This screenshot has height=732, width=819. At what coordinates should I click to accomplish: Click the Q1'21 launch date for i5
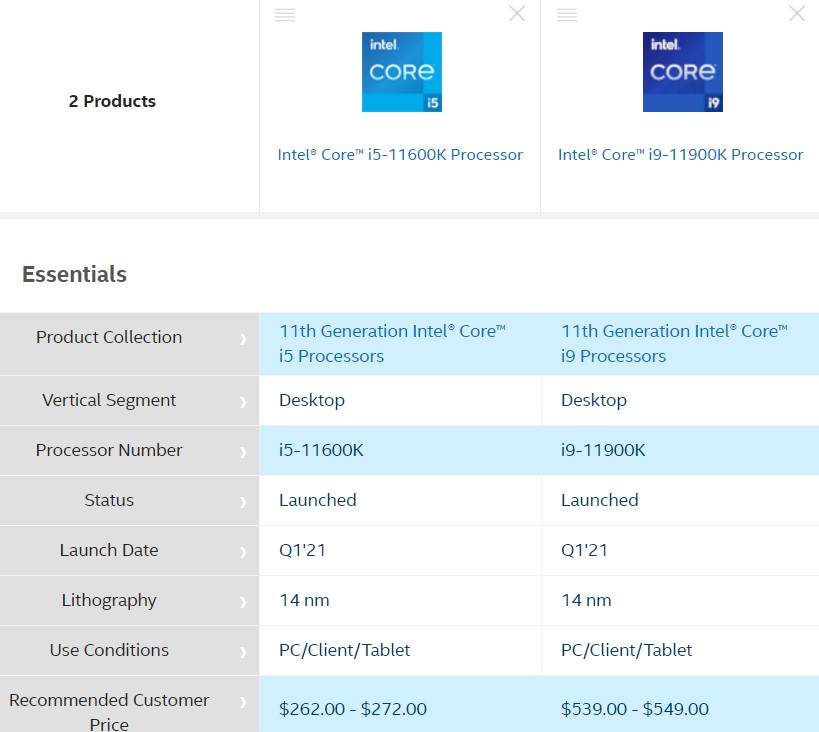pos(302,550)
